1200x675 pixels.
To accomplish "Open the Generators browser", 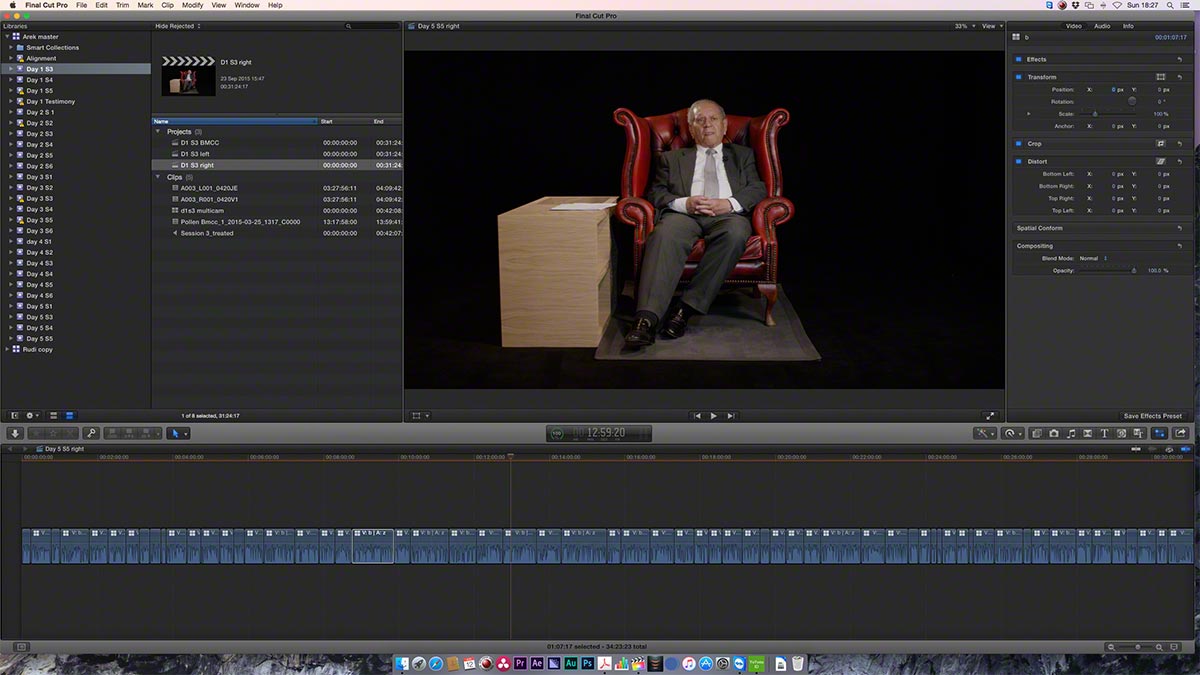I will click(1122, 433).
